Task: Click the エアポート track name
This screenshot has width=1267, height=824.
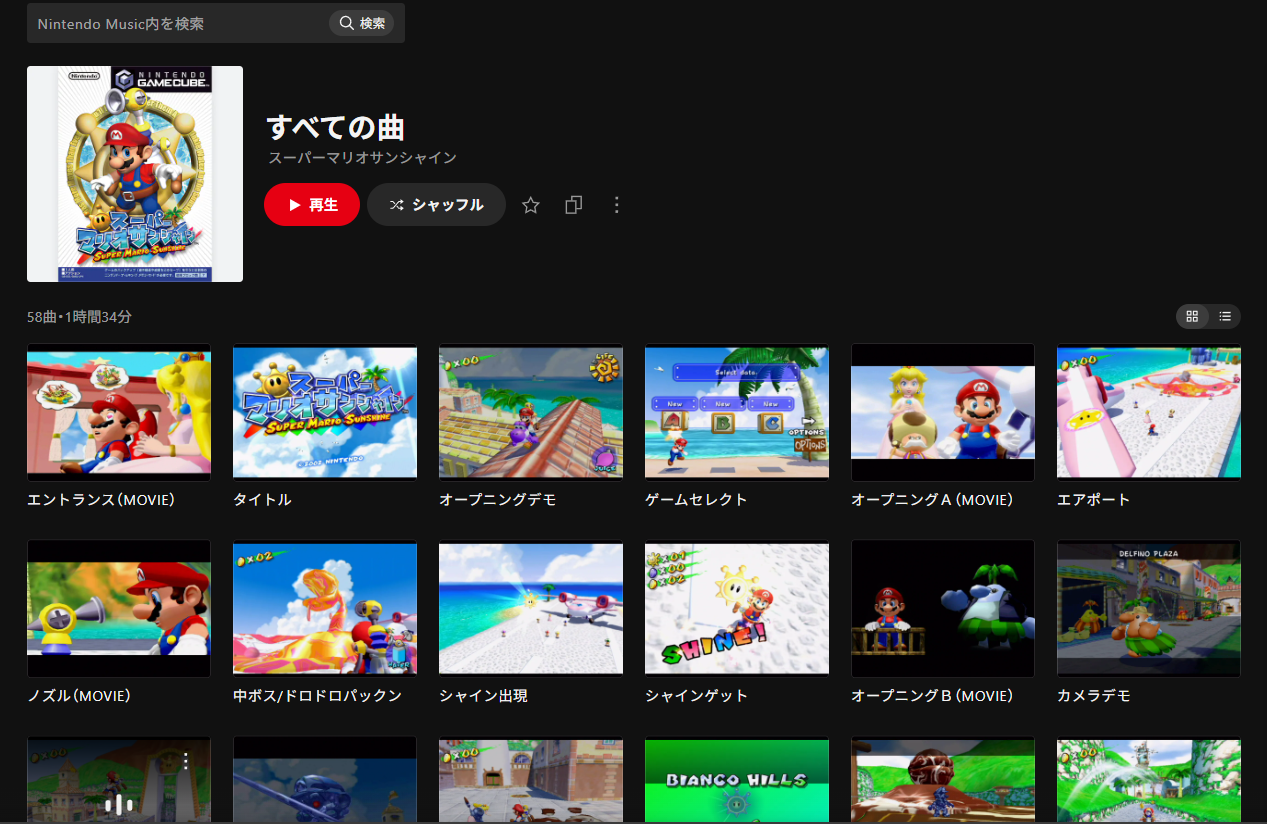Action: click(x=1094, y=499)
